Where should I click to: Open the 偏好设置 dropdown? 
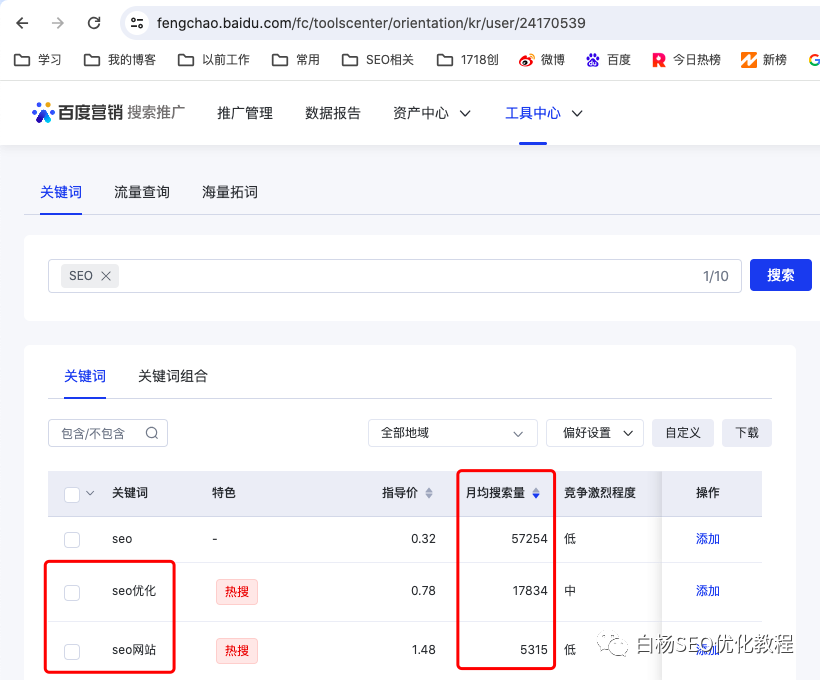(x=595, y=433)
